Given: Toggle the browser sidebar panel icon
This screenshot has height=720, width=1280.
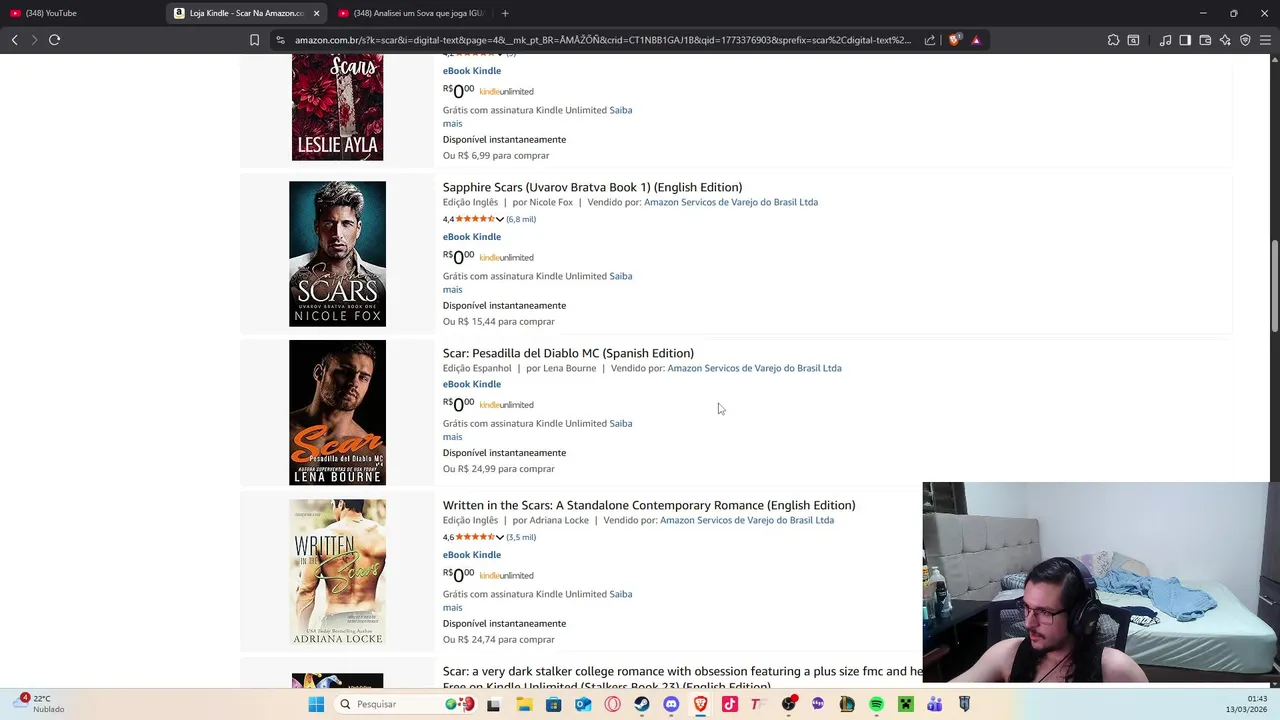Looking at the screenshot, I should (1185, 40).
